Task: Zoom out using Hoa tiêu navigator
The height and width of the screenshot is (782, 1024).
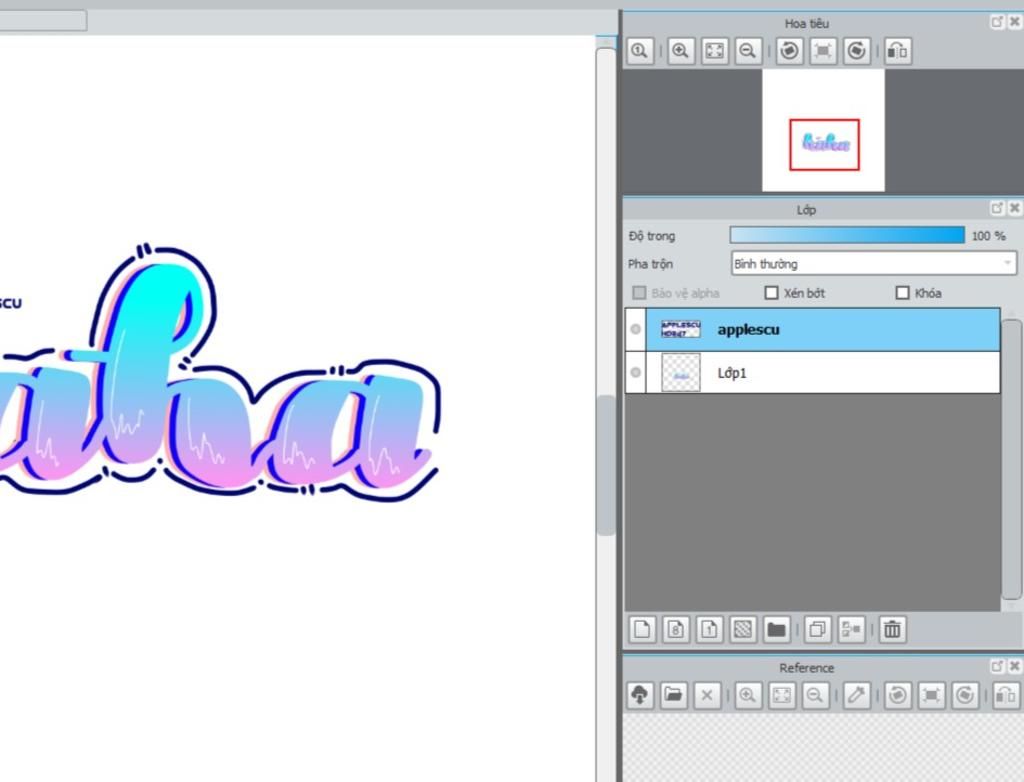Action: (x=748, y=51)
